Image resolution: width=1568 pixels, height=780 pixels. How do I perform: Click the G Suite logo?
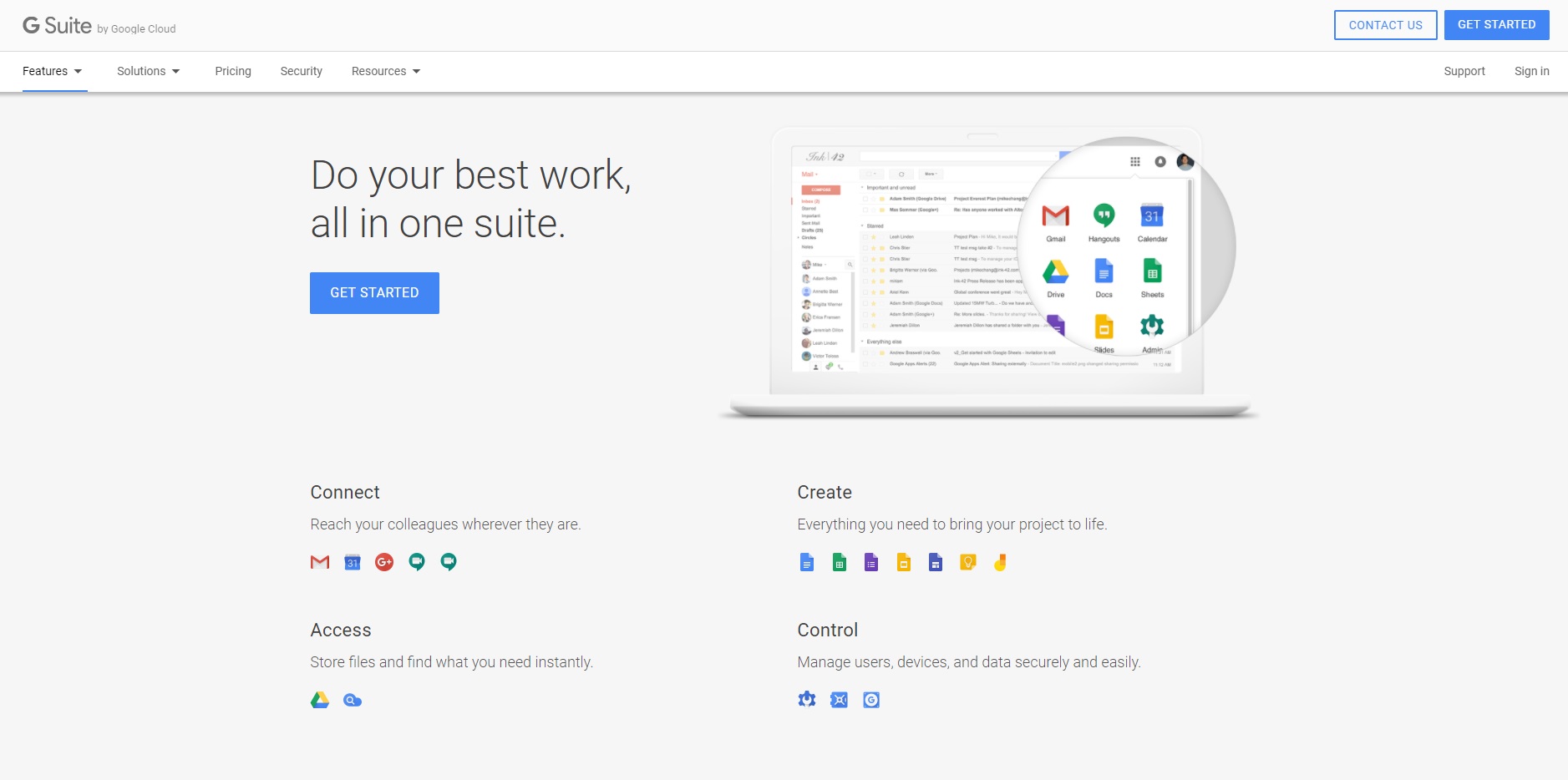point(57,26)
